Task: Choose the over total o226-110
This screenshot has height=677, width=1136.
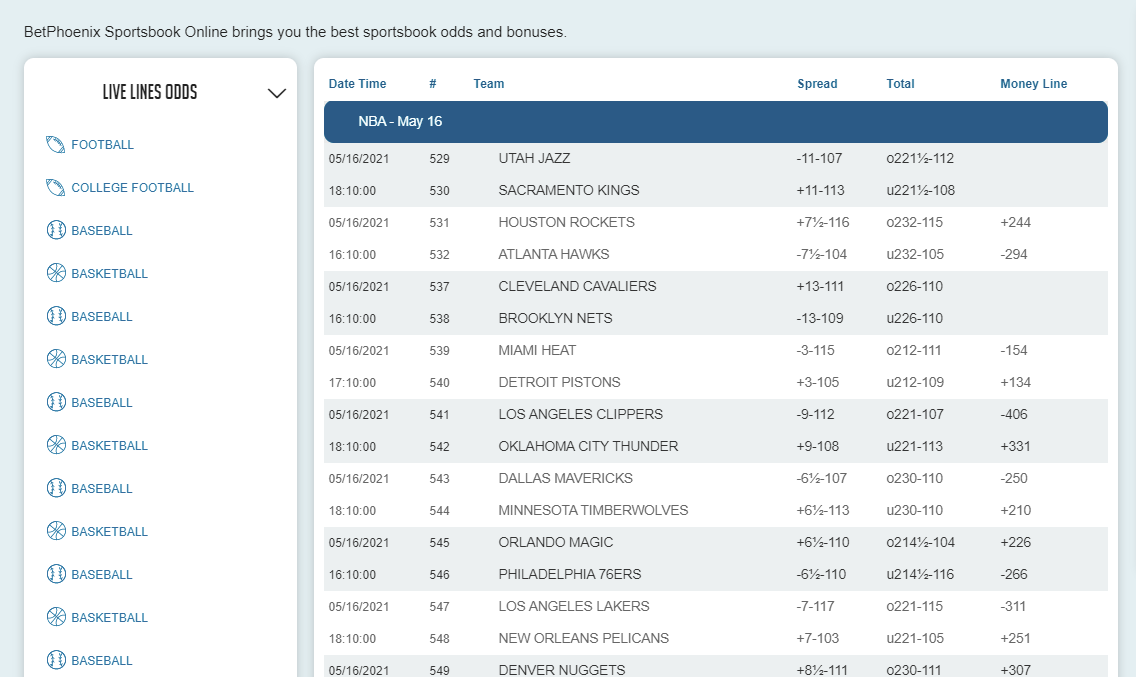Action: tap(914, 286)
